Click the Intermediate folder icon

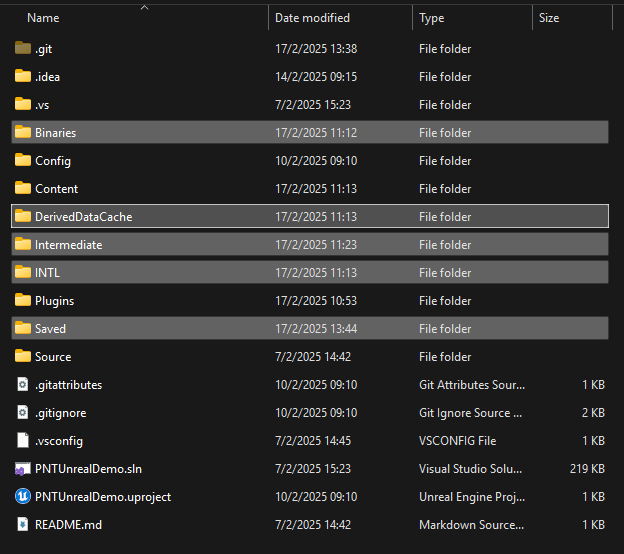pos(23,244)
